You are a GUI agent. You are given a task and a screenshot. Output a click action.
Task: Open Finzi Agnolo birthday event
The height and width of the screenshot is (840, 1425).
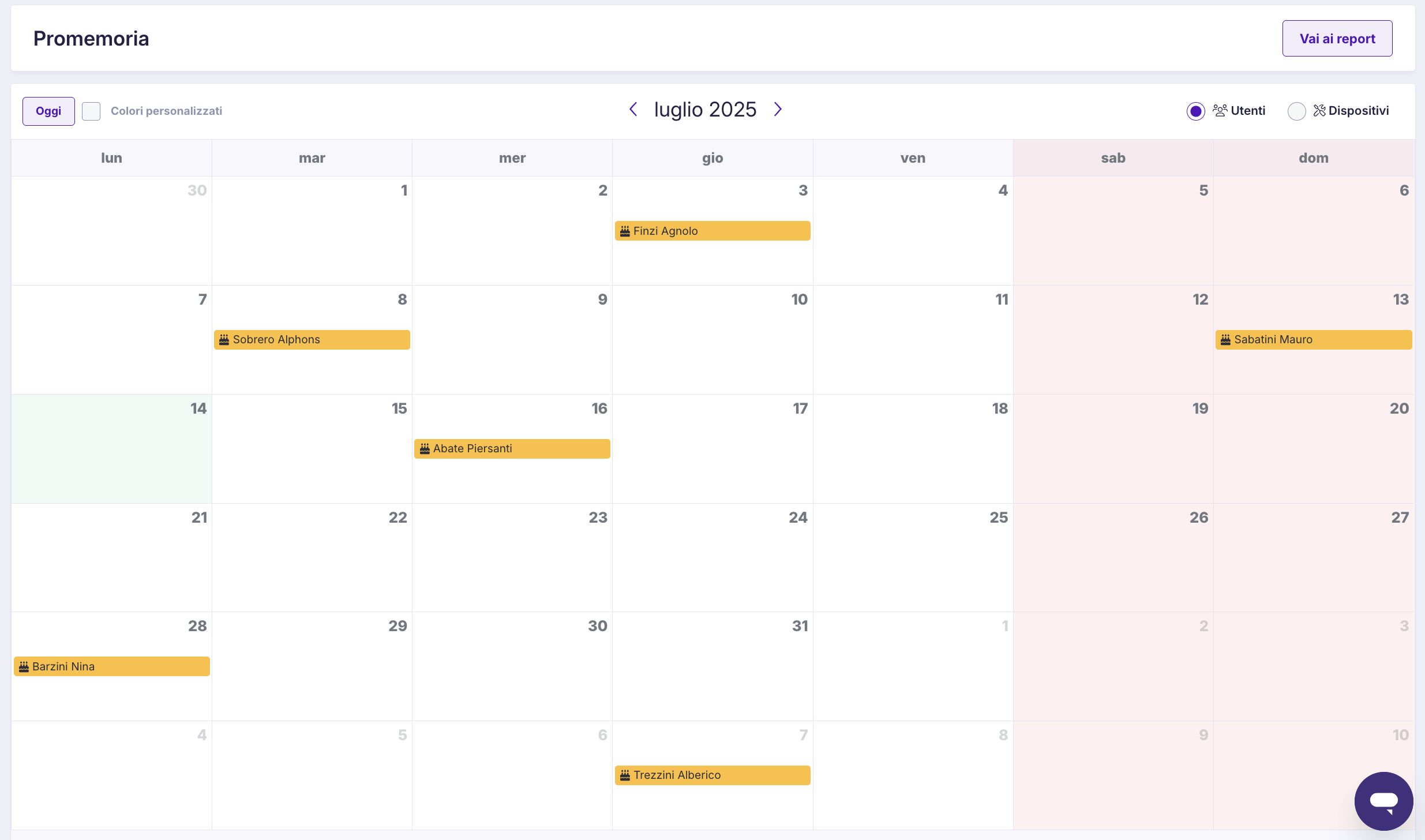712,231
